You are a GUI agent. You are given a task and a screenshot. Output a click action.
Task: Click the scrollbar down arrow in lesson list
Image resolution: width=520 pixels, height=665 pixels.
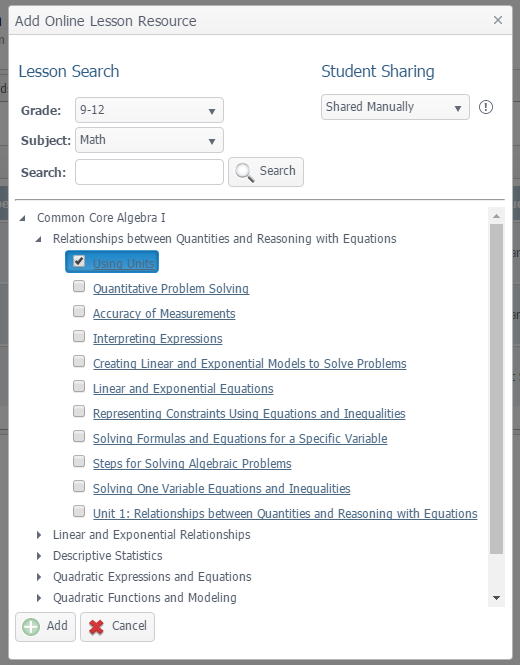(496, 598)
